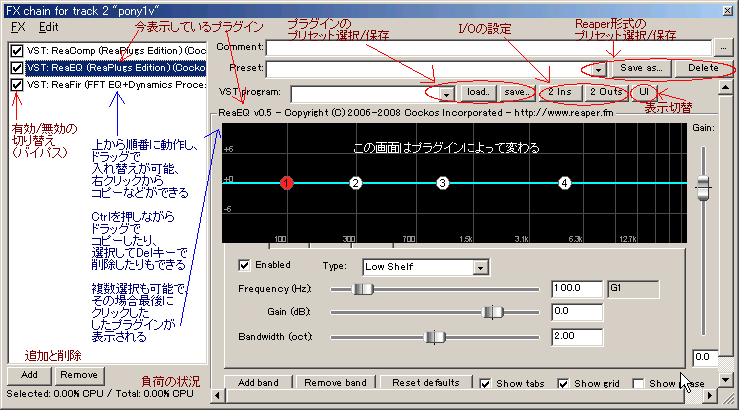Open the 2 Ins routing button
The width and height of the screenshot is (739, 410).
559,92
